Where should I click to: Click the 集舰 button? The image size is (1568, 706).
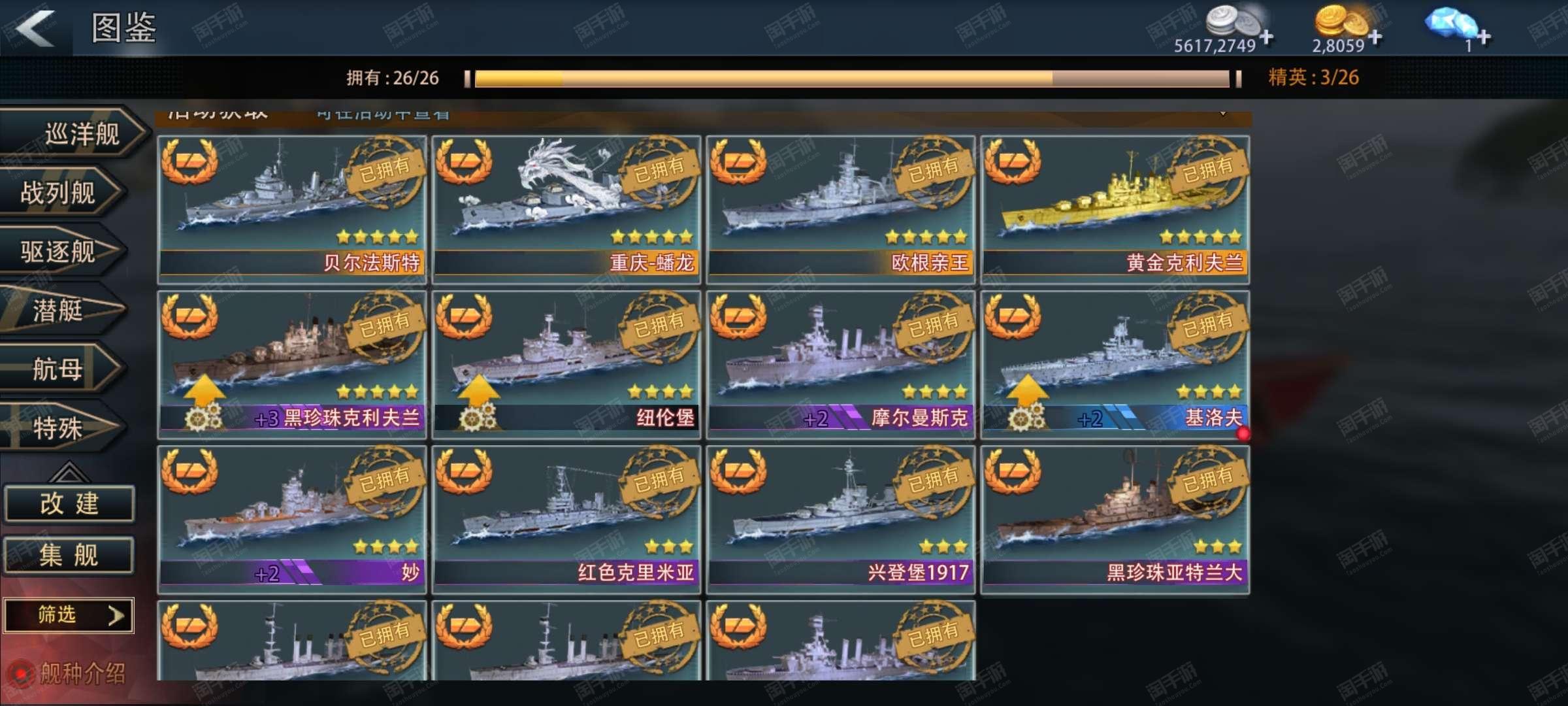point(69,556)
